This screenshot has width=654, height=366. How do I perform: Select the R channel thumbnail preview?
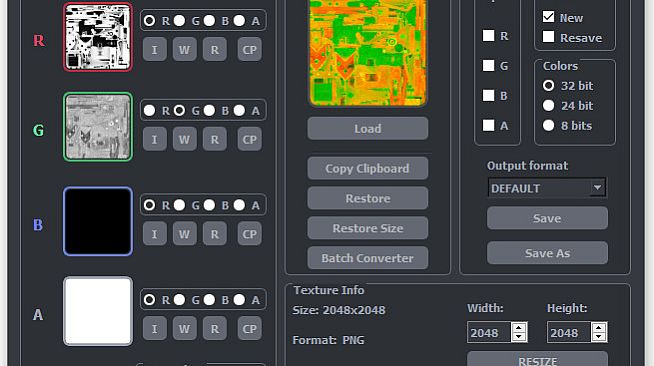98,37
